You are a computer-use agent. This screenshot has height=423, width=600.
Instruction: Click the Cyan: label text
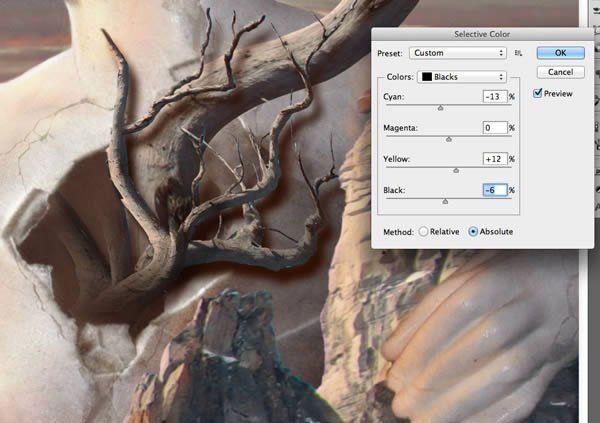click(394, 96)
